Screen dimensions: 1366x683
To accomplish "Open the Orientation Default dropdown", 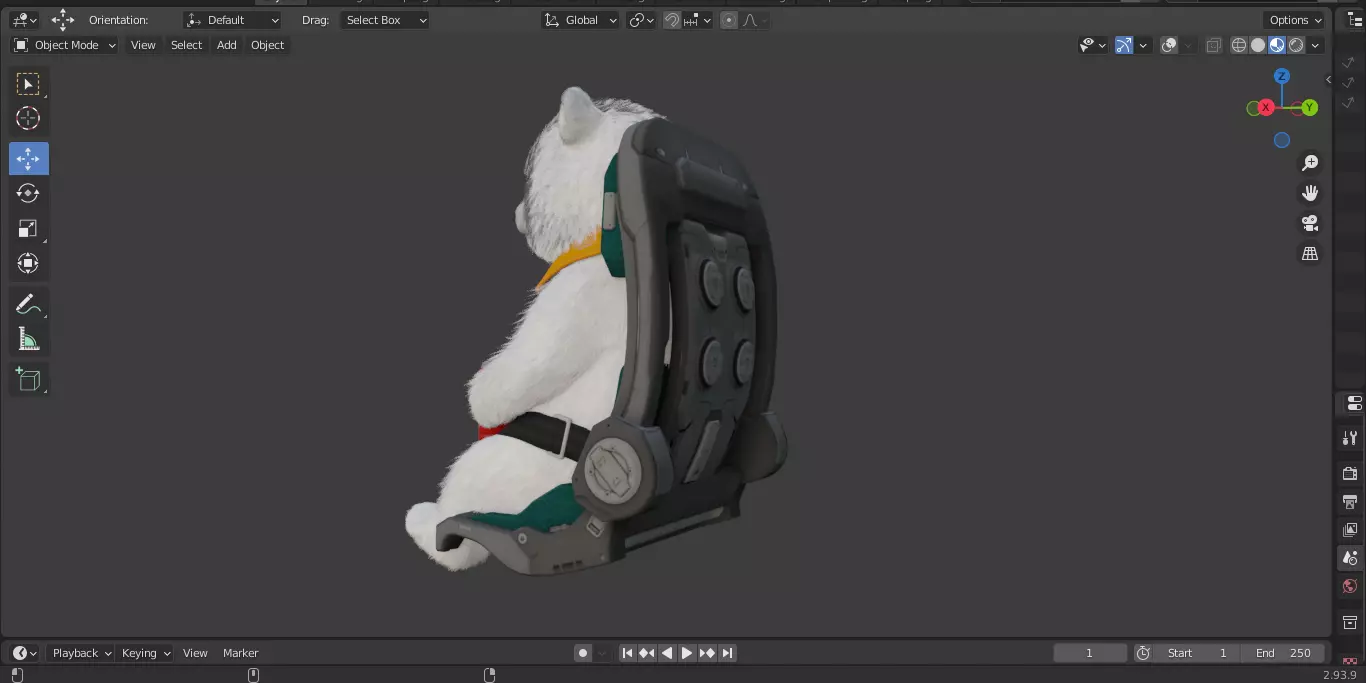I will (233, 20).
